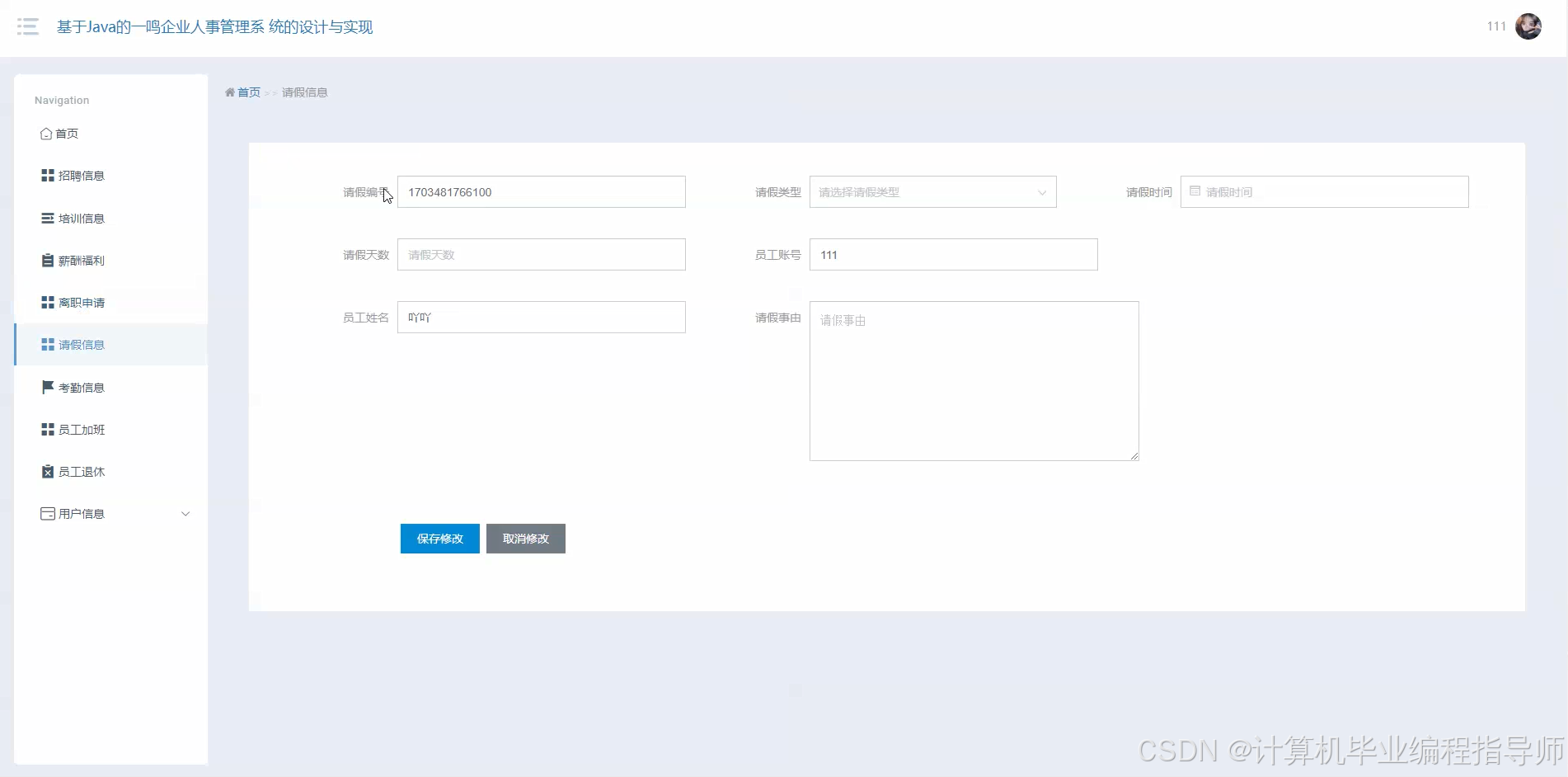The height and width of the screenshot is (777, 1568).
Task: Click the 请假信息 breadcrumb text
Action: 305,92
